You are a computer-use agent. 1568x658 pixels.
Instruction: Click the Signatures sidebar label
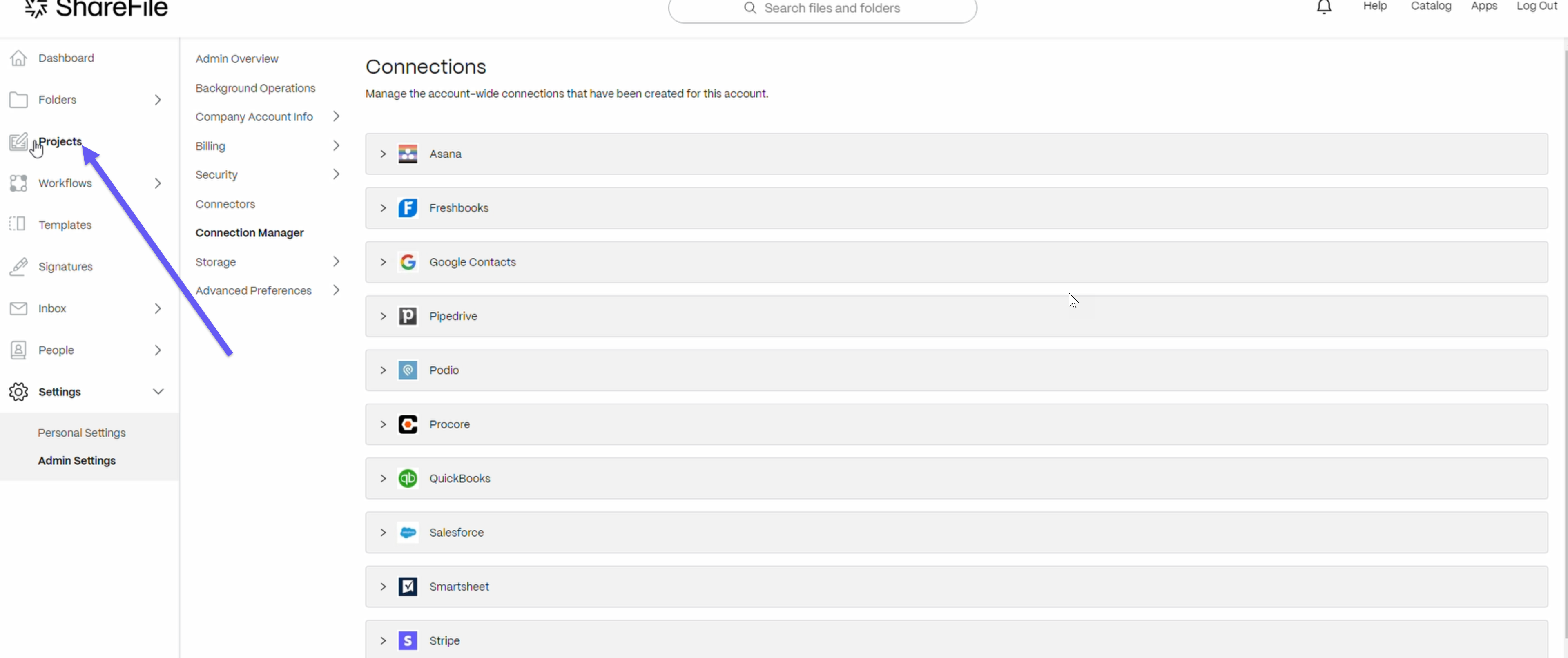(66, 267)
